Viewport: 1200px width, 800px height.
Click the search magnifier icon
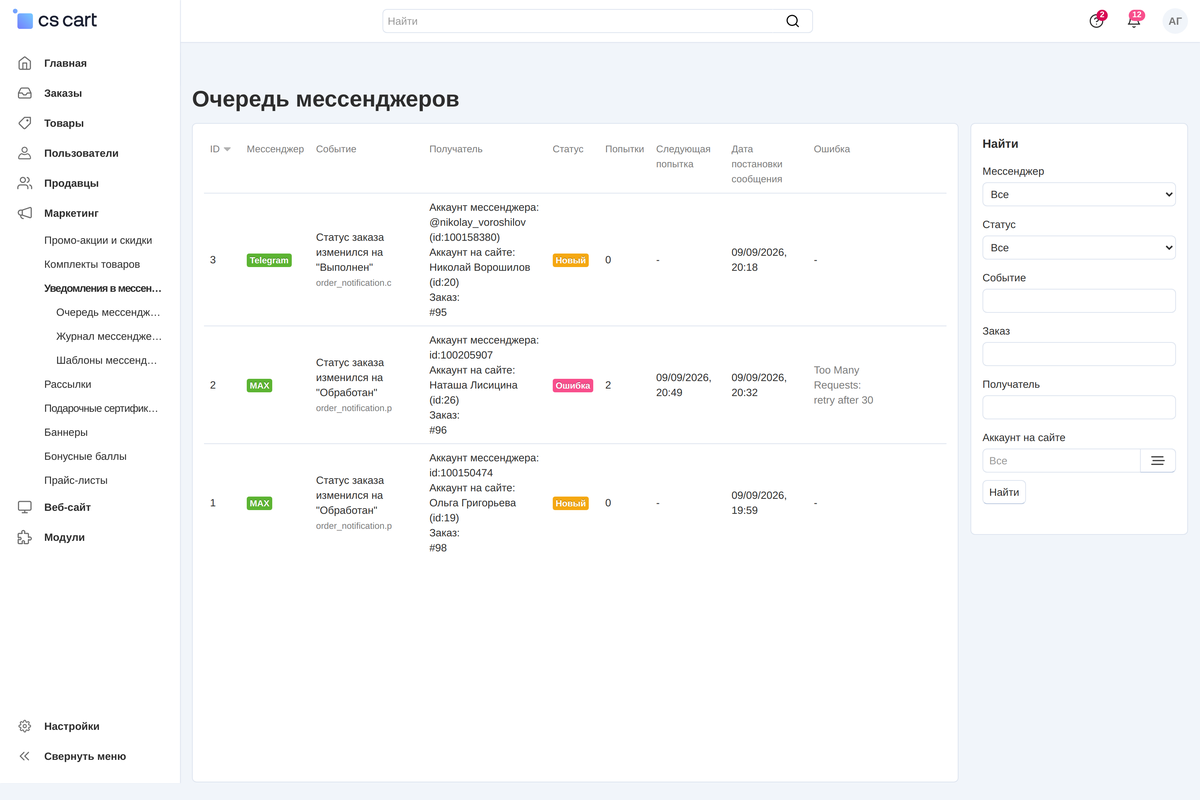pos(793,21)
